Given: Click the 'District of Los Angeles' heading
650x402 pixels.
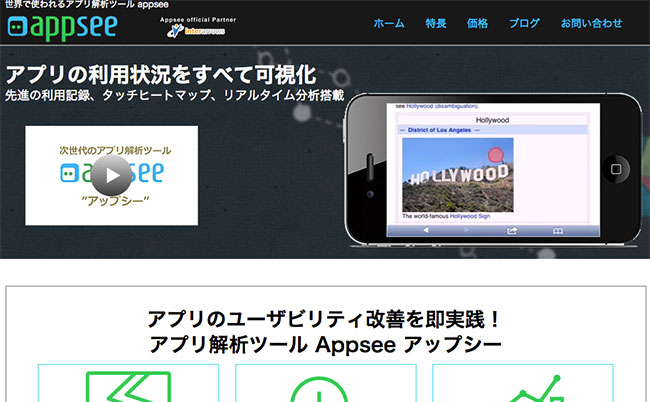Looking at the screenshot, I should (439, 130).
